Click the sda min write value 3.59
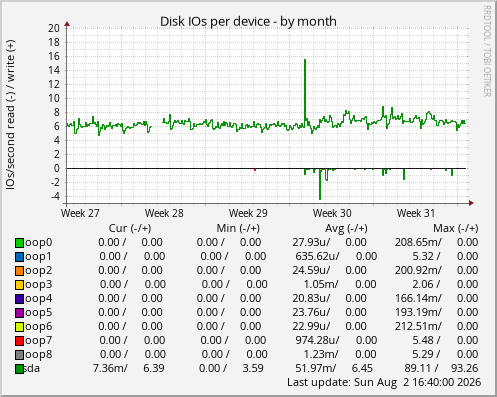497x397 pixels. pos(253,368)
